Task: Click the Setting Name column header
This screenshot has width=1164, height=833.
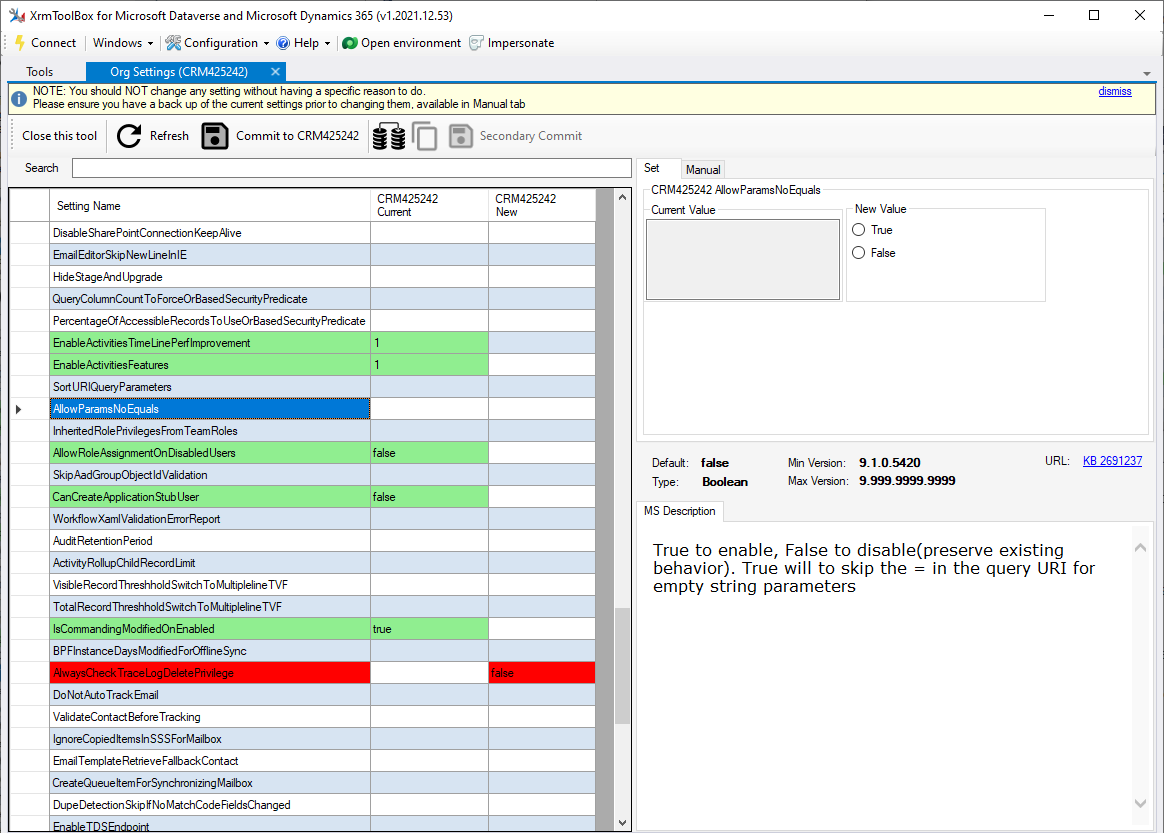Action: [210, 206]
